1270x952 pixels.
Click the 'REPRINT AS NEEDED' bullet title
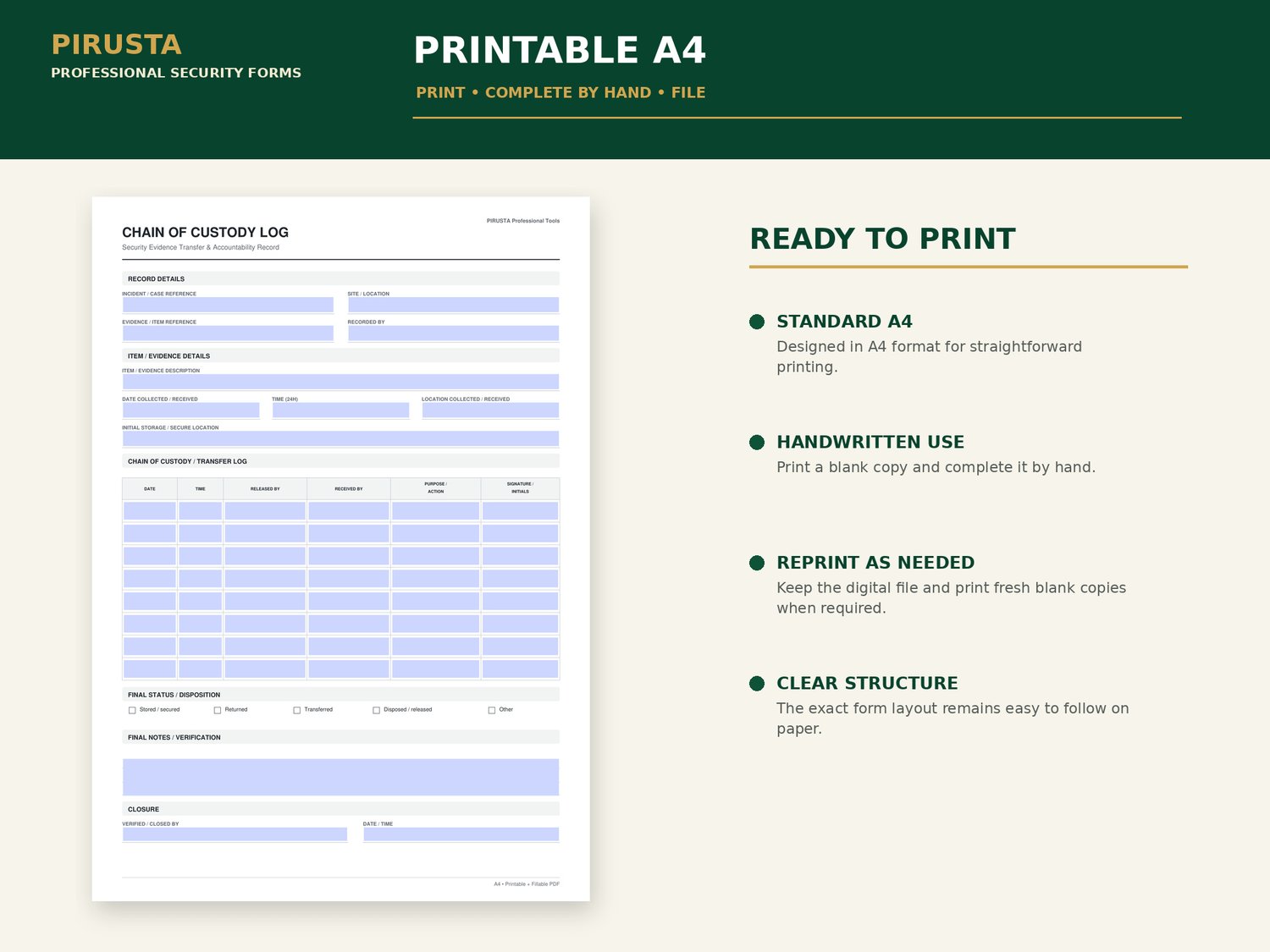point(875,563)
